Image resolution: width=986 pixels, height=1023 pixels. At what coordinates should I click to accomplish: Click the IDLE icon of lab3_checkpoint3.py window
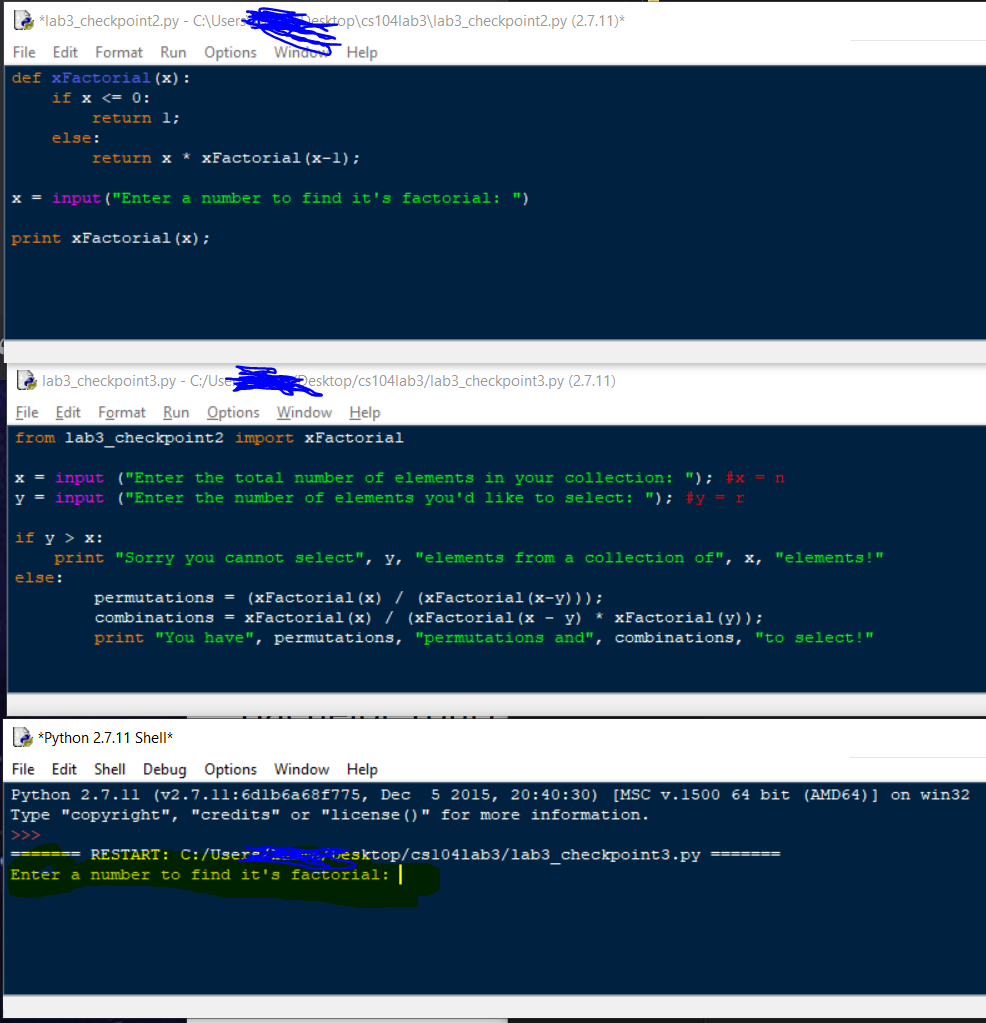pyautogui.click(x=26, y=380)
